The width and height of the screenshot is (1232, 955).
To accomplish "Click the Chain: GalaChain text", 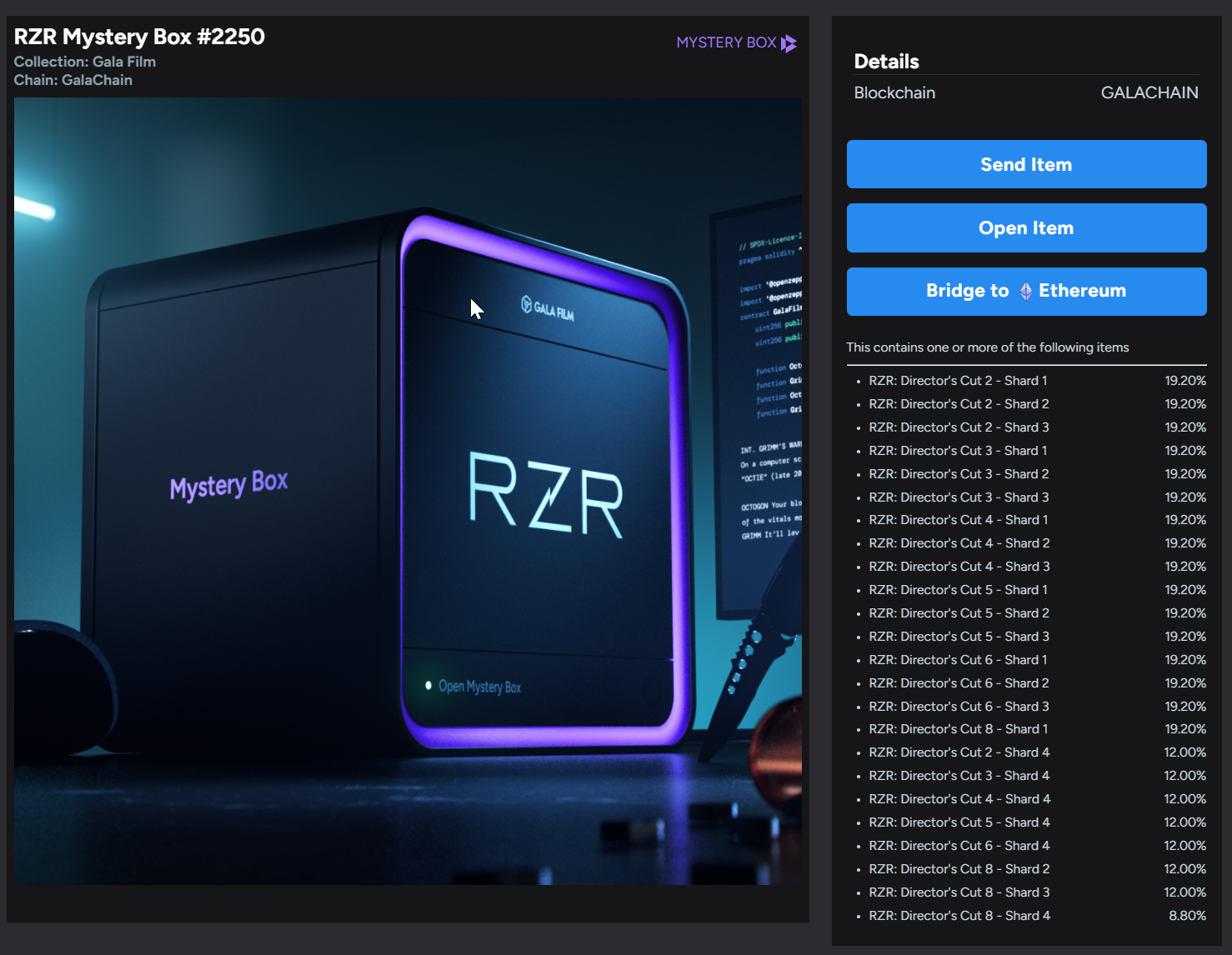I will point(73,80).
